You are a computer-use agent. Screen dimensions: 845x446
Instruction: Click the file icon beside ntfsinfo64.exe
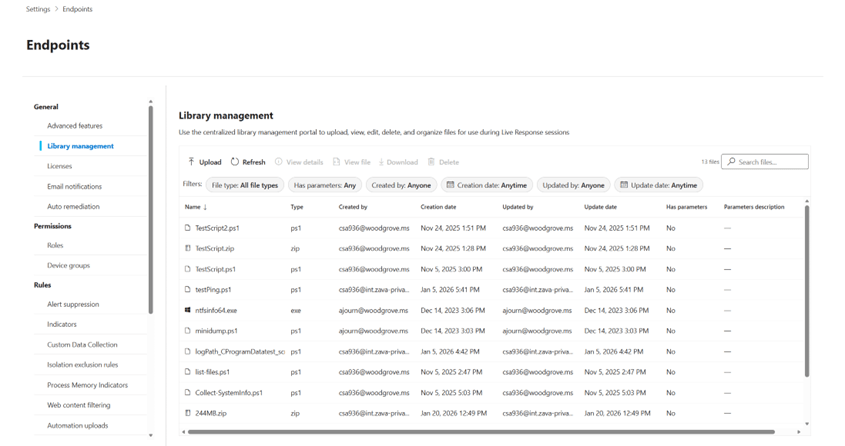pyautogui.click(x=188, y=310)
